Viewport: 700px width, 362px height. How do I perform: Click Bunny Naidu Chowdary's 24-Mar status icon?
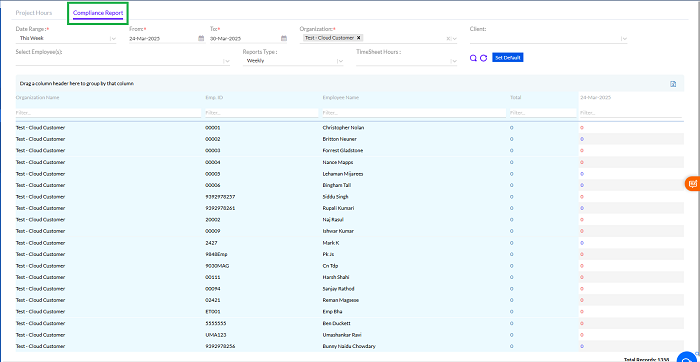tap(582, 346)
